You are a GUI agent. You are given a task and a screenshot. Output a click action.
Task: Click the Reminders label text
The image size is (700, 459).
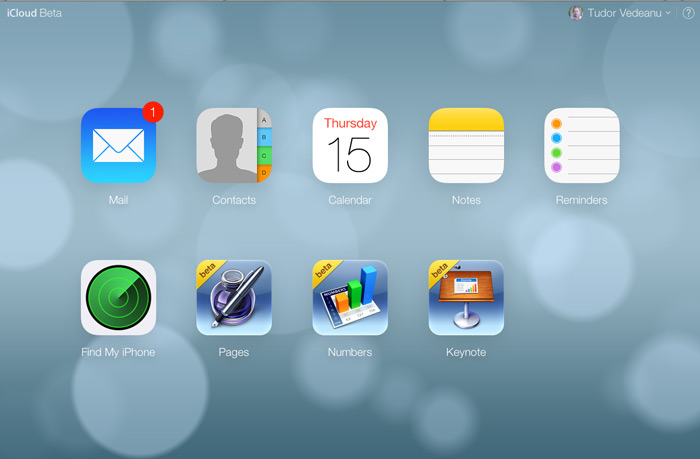coord(582,200)
